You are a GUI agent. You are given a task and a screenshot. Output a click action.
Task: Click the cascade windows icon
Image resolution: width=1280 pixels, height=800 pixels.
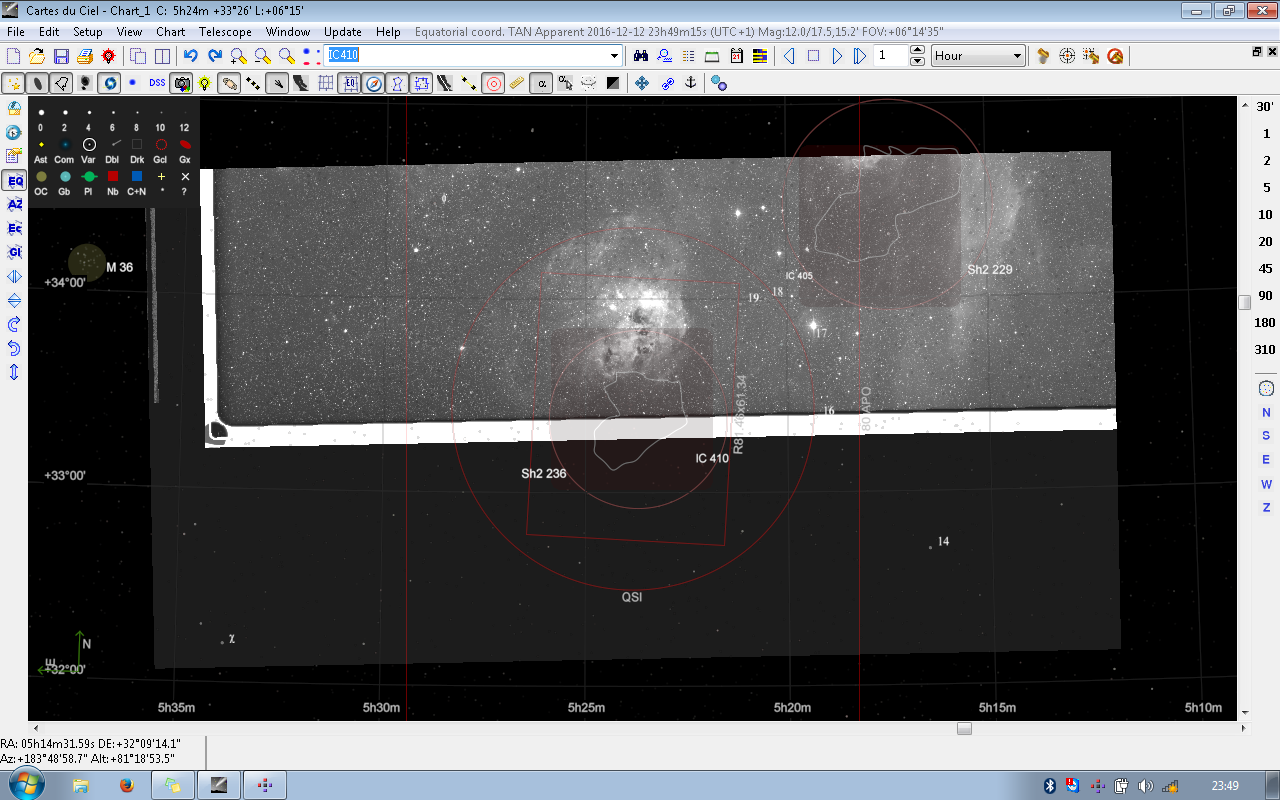[x=139, y=56]
